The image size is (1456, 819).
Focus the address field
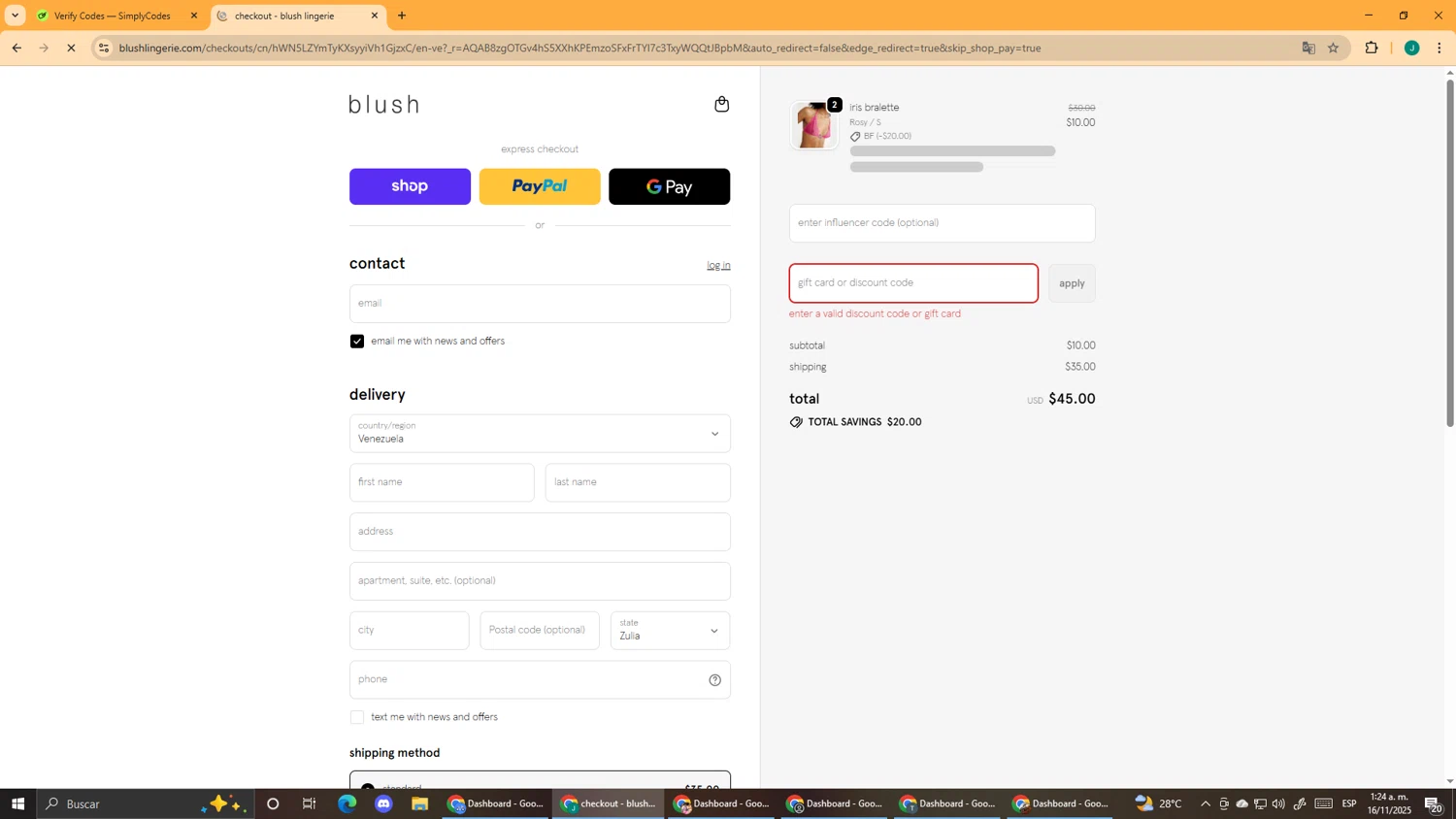point(540,532)
